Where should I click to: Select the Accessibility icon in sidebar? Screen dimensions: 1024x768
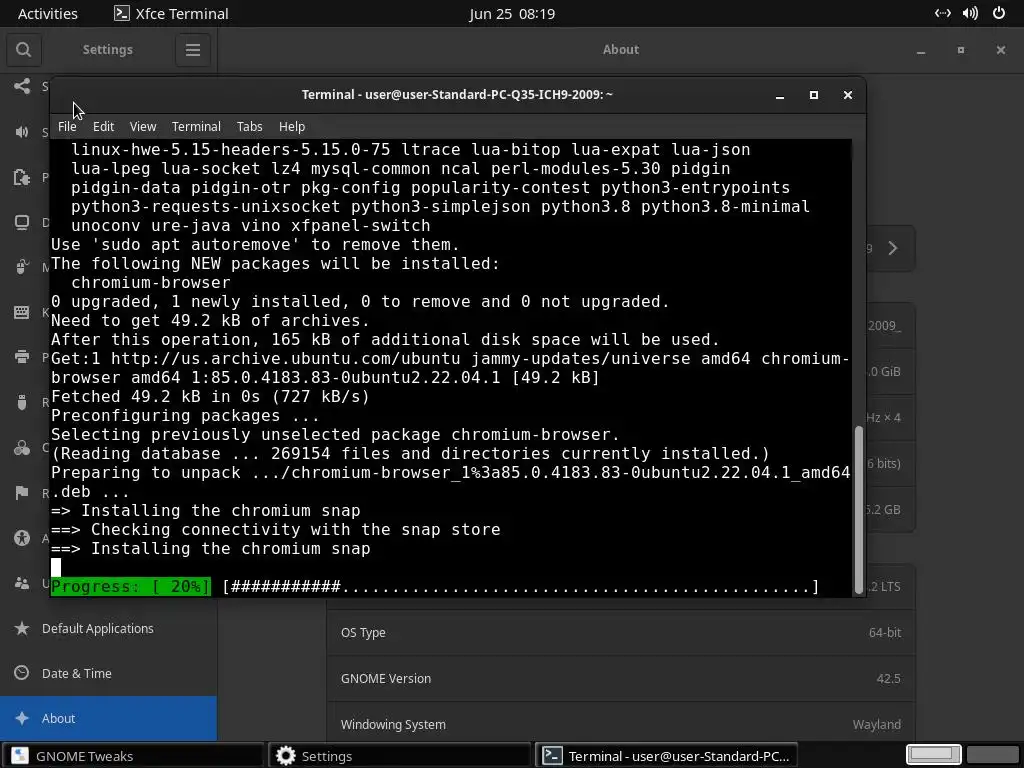[x=22, y=538]
